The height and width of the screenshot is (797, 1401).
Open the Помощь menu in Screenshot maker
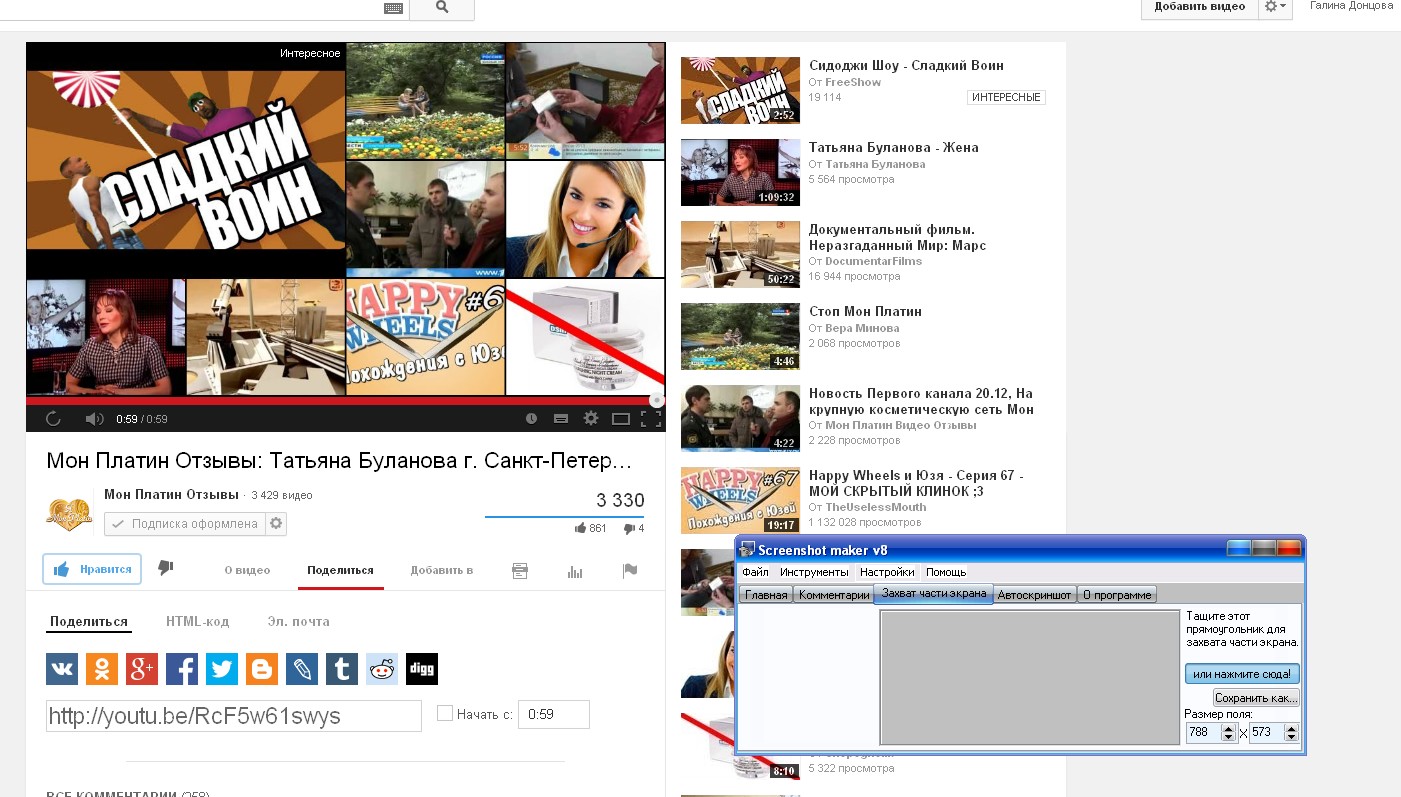(946, 572)
